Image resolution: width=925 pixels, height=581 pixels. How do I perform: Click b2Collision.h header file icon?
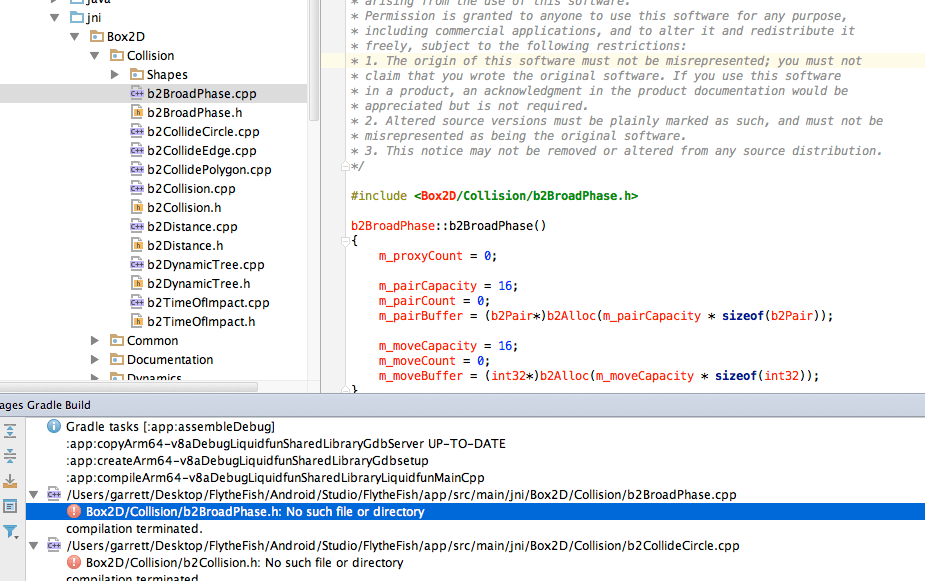pos(137,207)
